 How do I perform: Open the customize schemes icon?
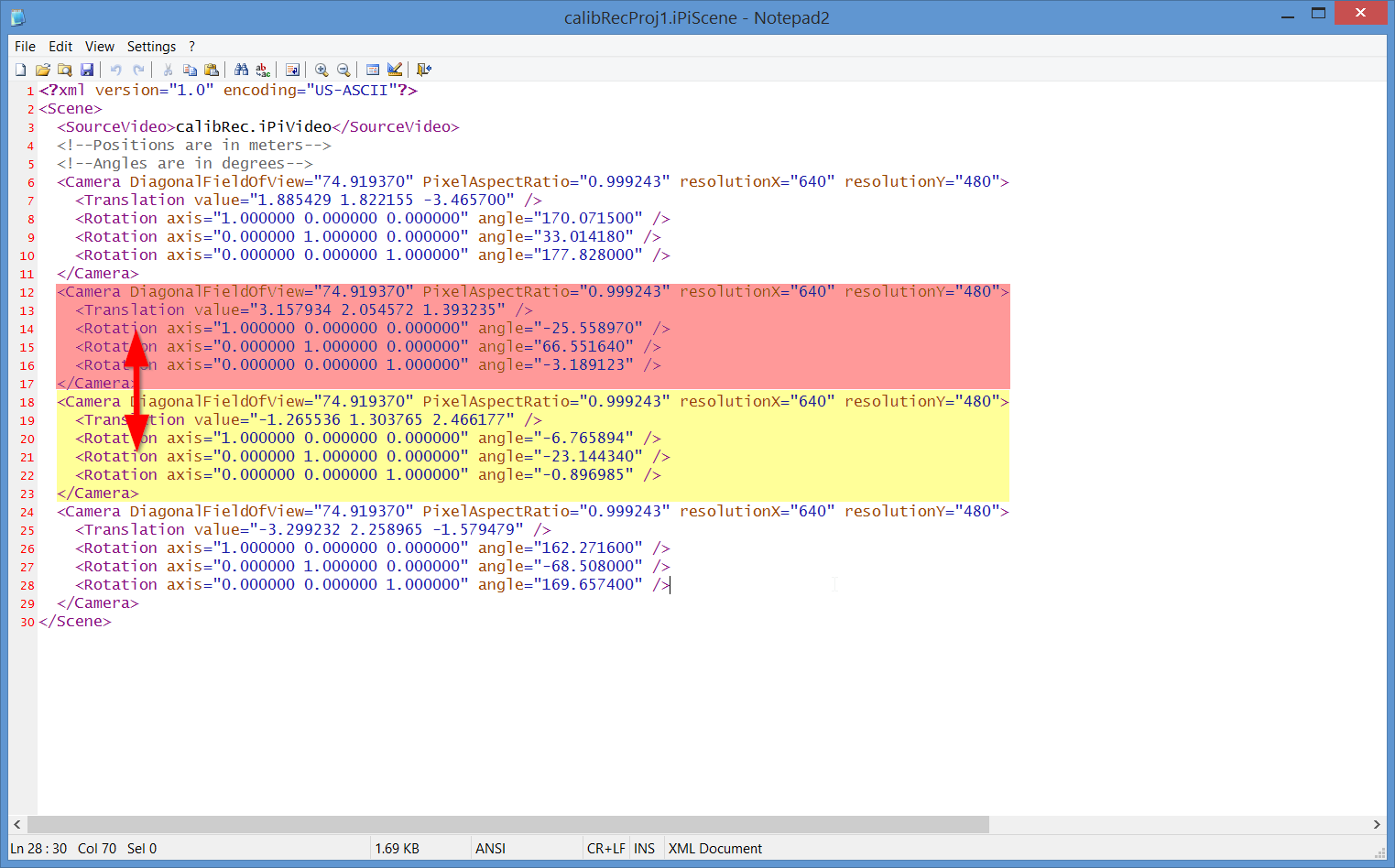pyautogui.click(x=395, y=70)
